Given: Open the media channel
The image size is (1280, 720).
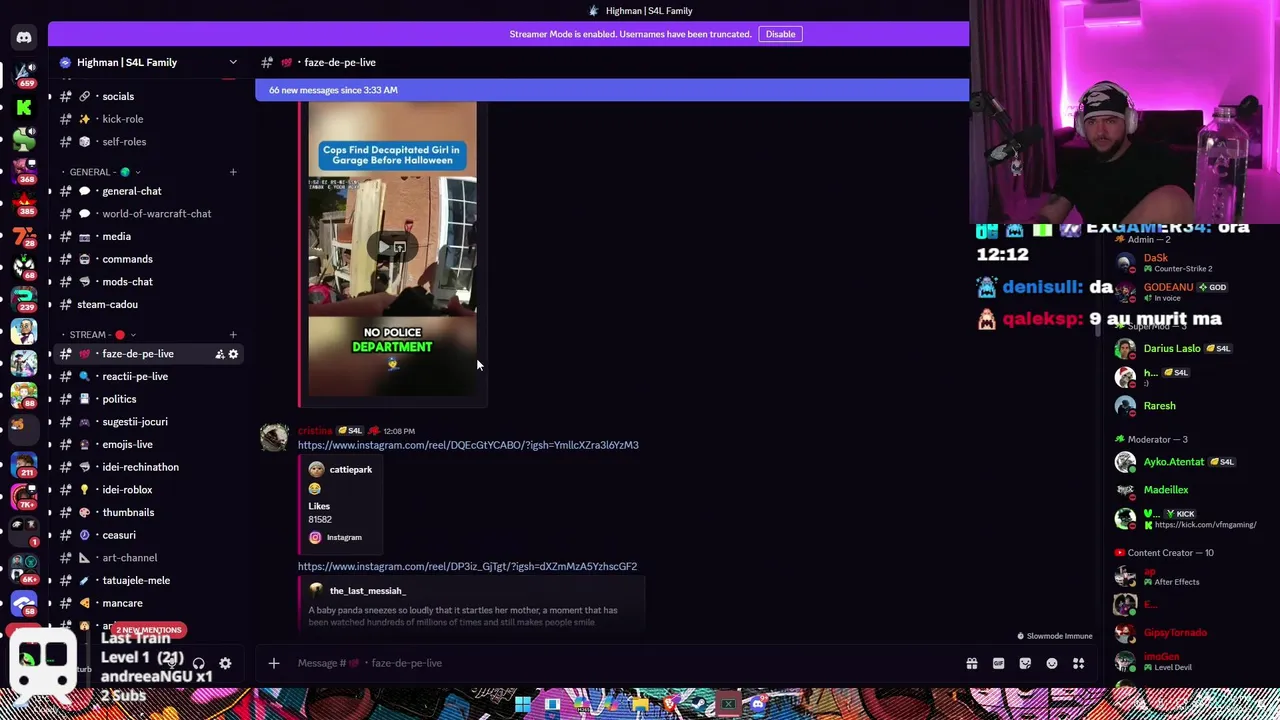Looking at the screenshot, I should point(148,237).
